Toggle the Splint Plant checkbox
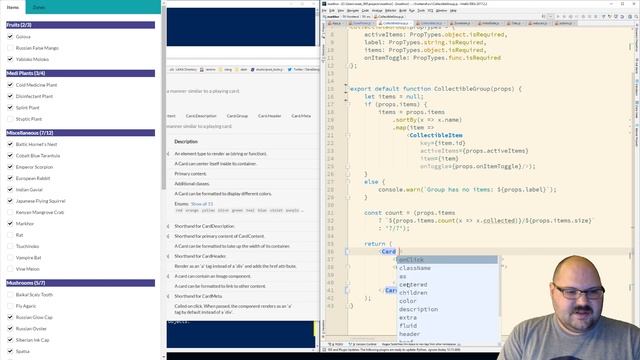This screenshot has width=640, height=360. click(x=10, y=108)
